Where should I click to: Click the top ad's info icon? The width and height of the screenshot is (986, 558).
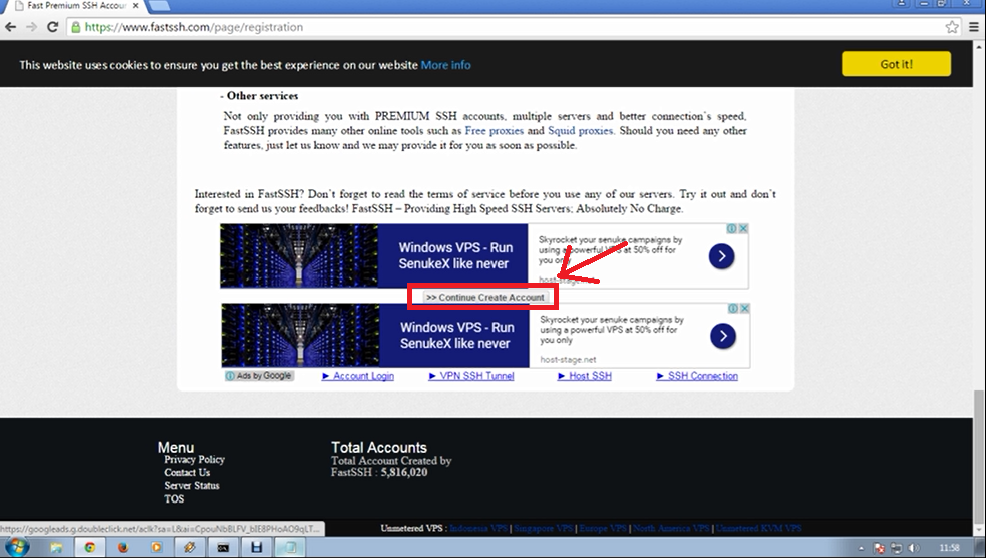pyautogui.click(x=732, y=228)
